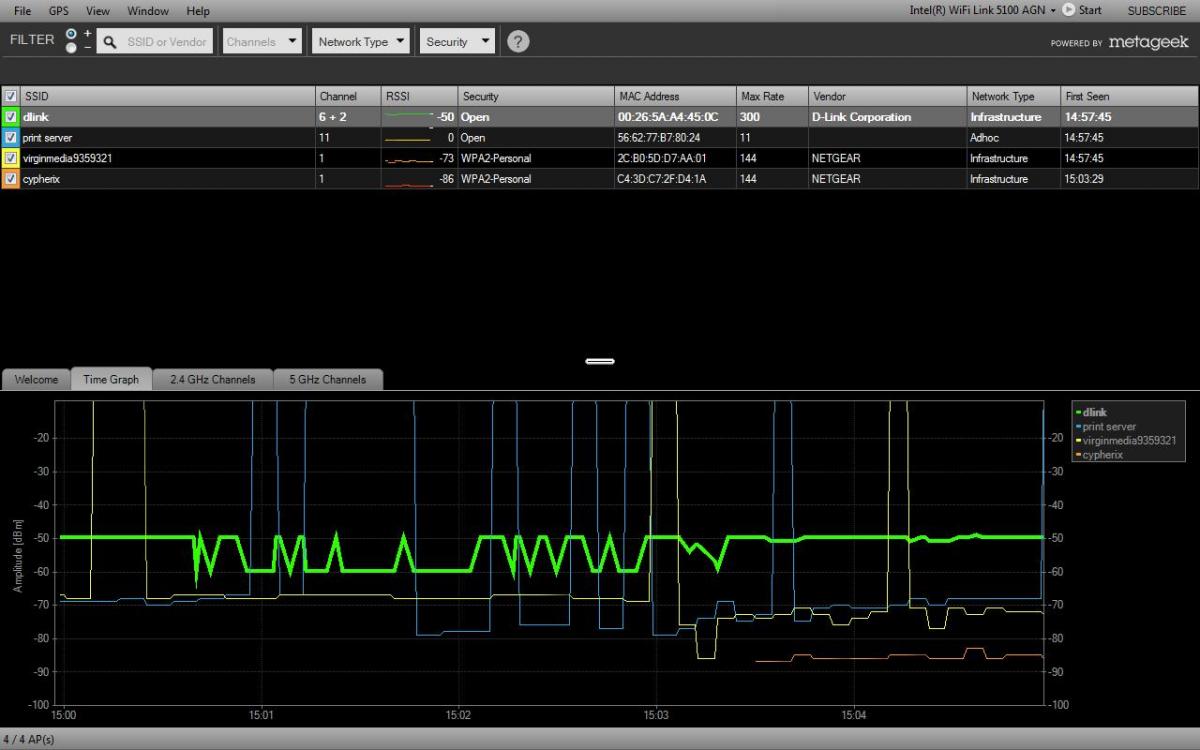This screenshot has height=750, width=1200.
Task: Open the Security filter dropdown
Action: pyautogui.click(x=458, y=41)
